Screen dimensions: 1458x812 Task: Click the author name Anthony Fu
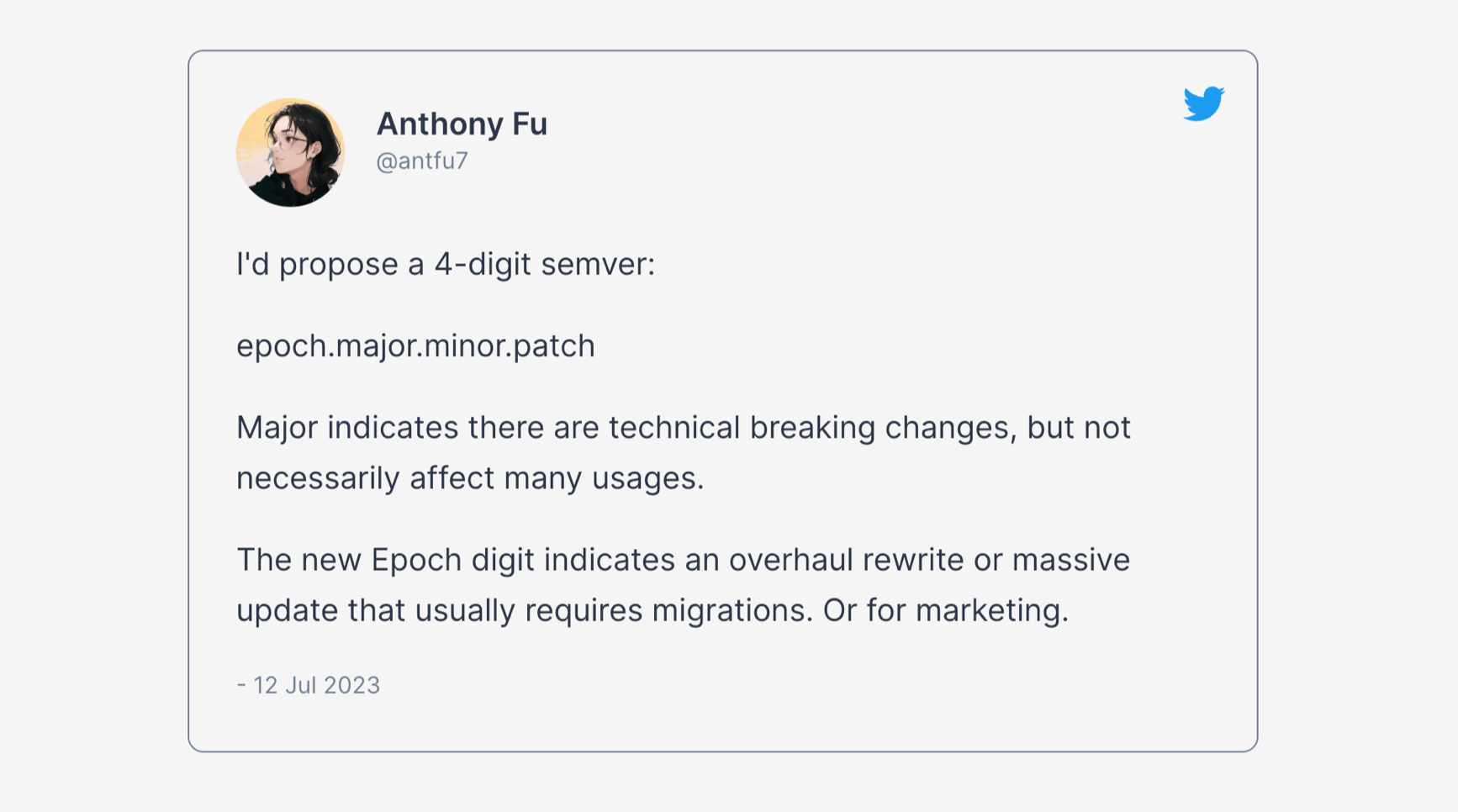tap(462, 124)
